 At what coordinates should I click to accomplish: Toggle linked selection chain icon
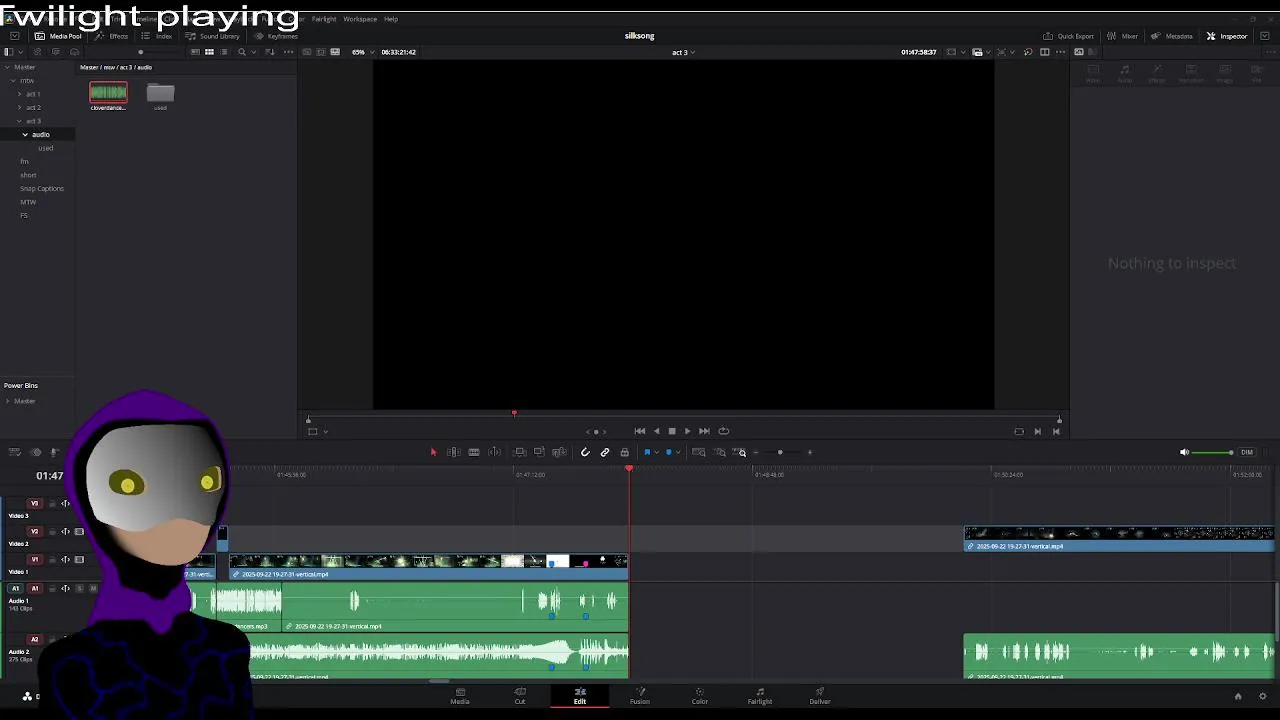click(x=605, y=452)
